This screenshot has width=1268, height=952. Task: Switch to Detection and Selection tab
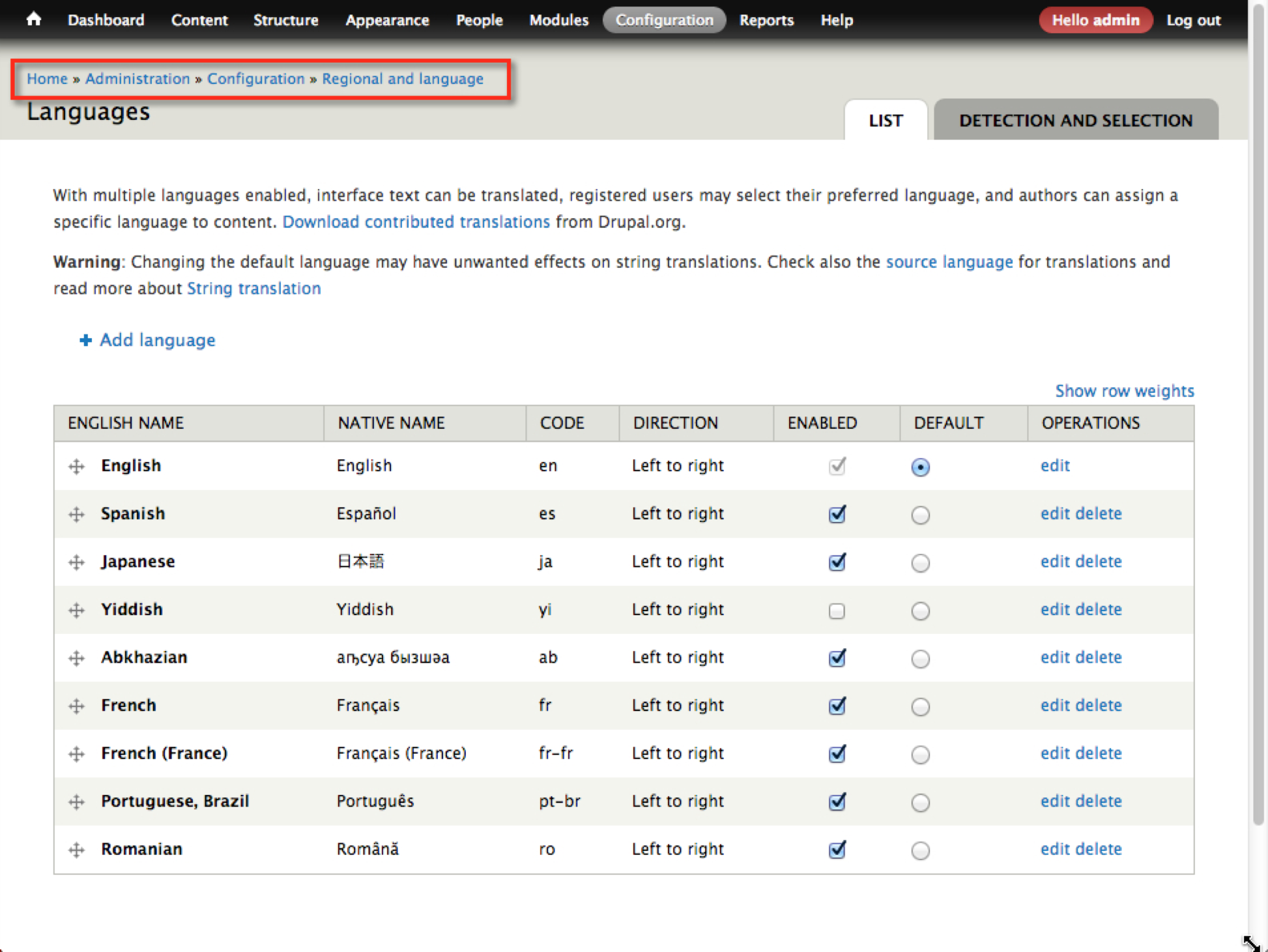click(1075, 121)
